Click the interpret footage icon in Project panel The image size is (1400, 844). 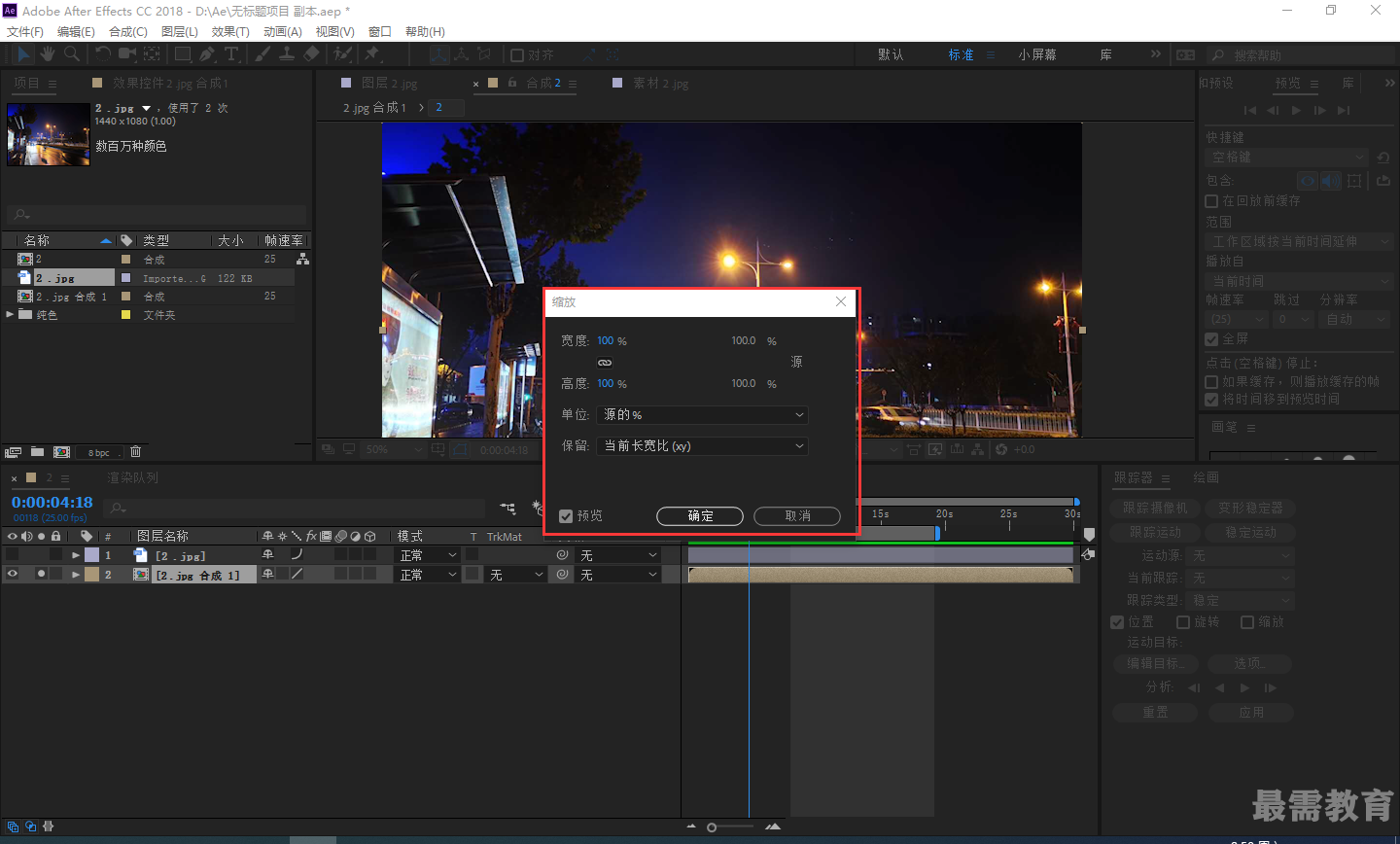tap(13, 452)
